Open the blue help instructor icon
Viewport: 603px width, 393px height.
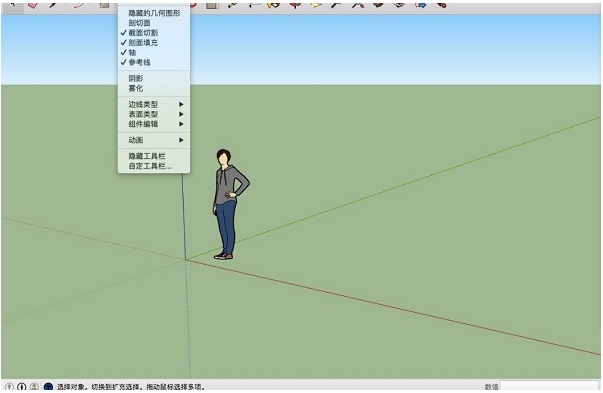pos(48,386)
